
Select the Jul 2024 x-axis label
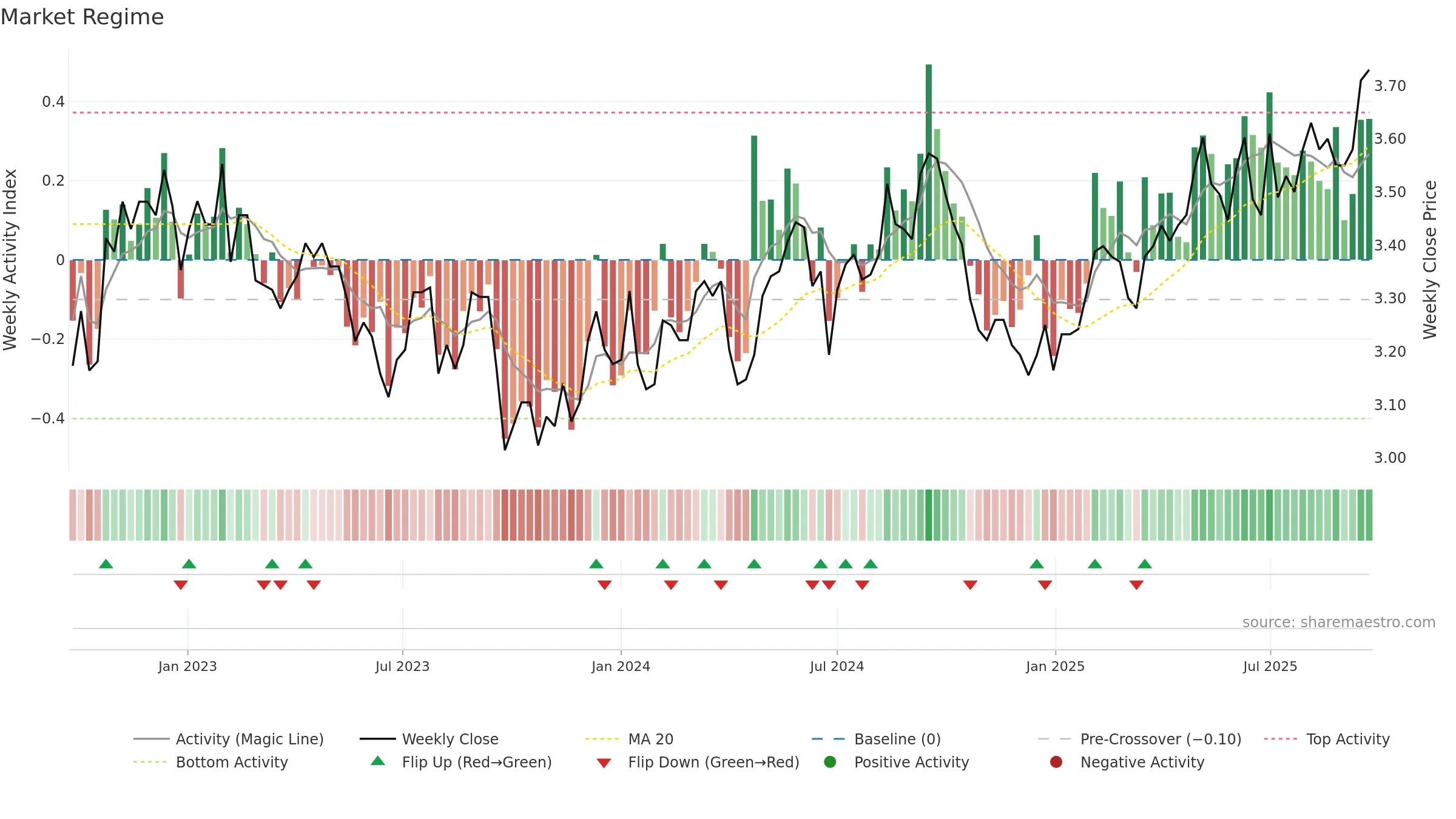click(837, 666)
